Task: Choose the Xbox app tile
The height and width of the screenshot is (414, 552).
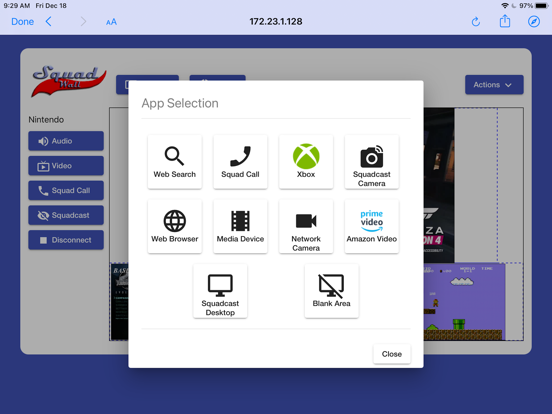Action: (306, 162)
